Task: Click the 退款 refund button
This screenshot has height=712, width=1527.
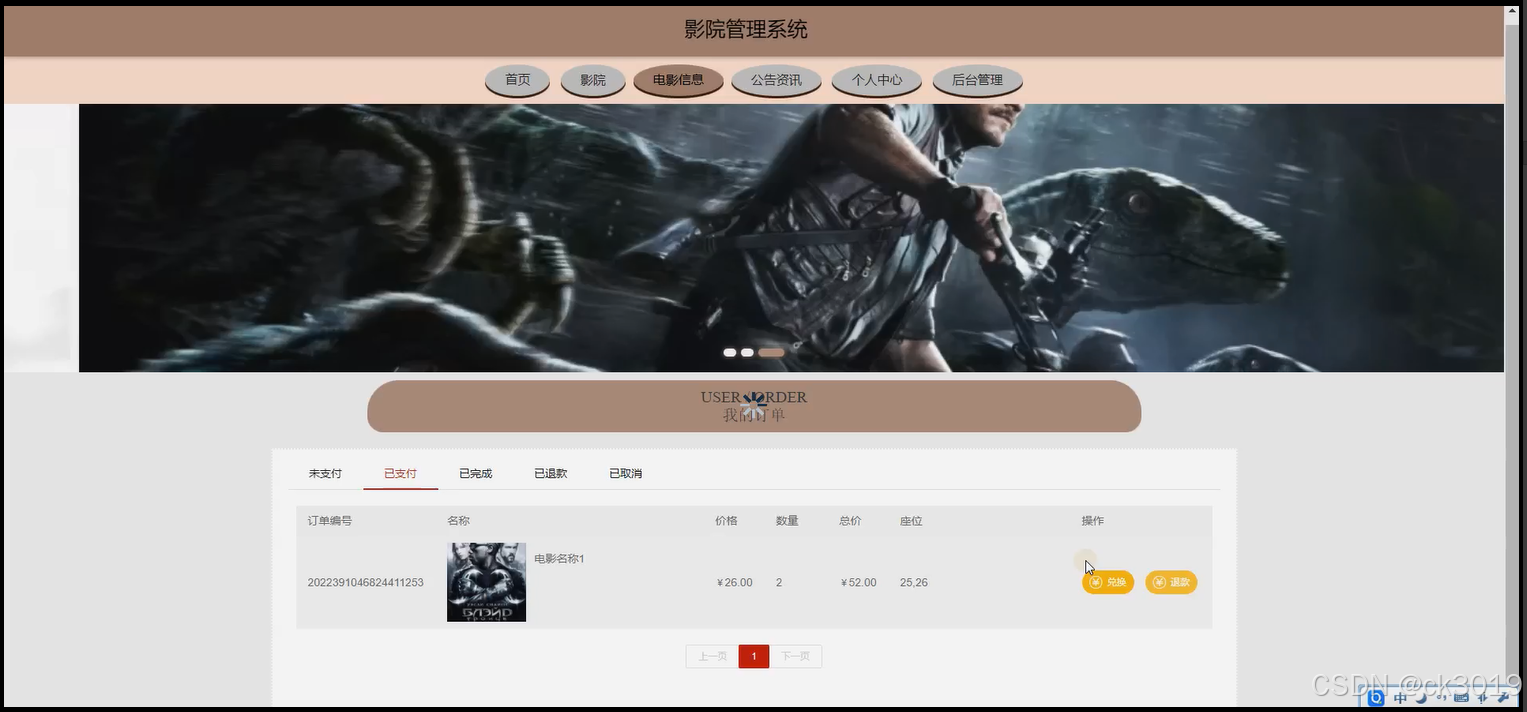Action: (x=1171, y=582)
